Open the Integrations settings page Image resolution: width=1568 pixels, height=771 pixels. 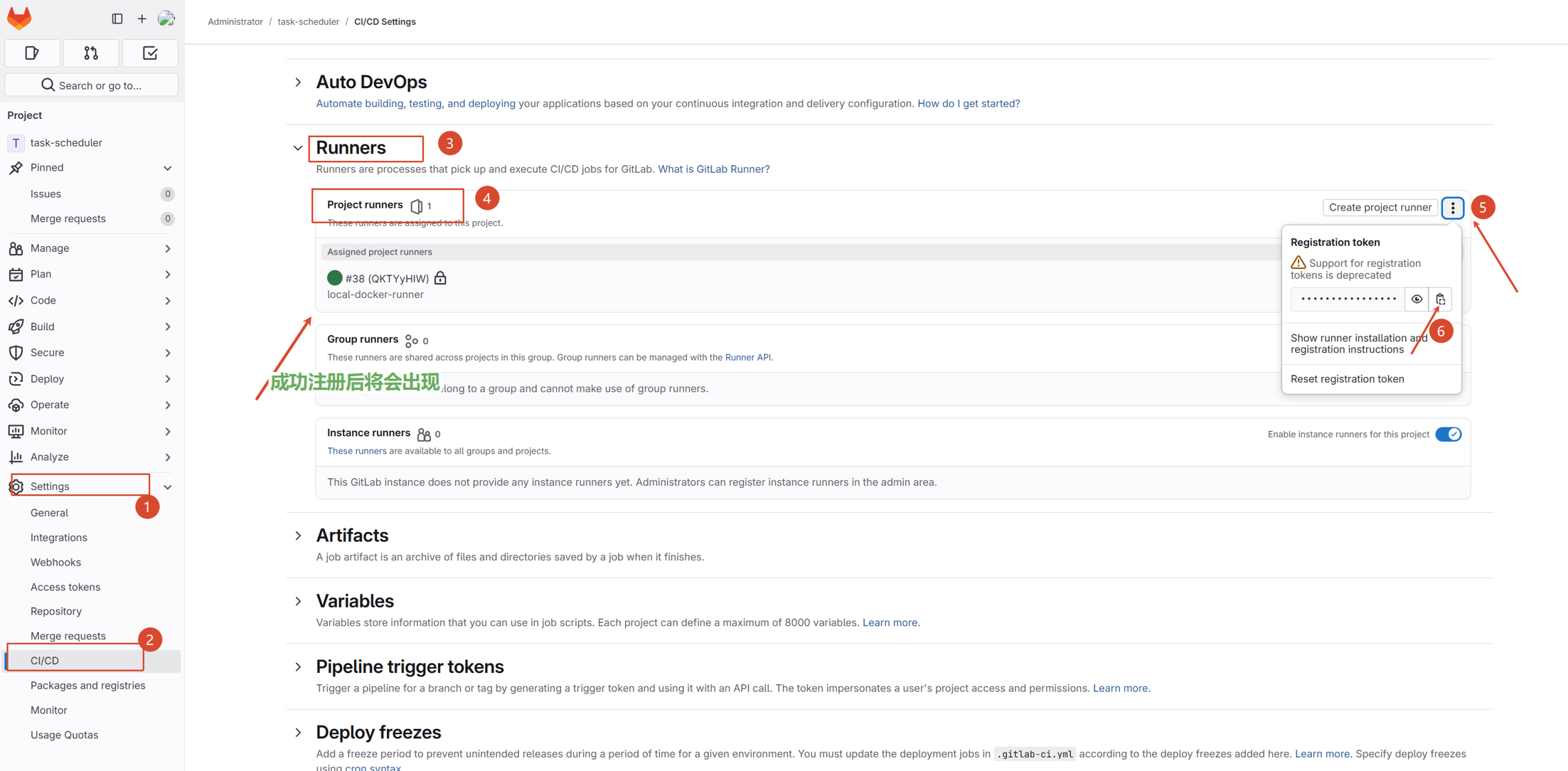[x=59, y=538]
